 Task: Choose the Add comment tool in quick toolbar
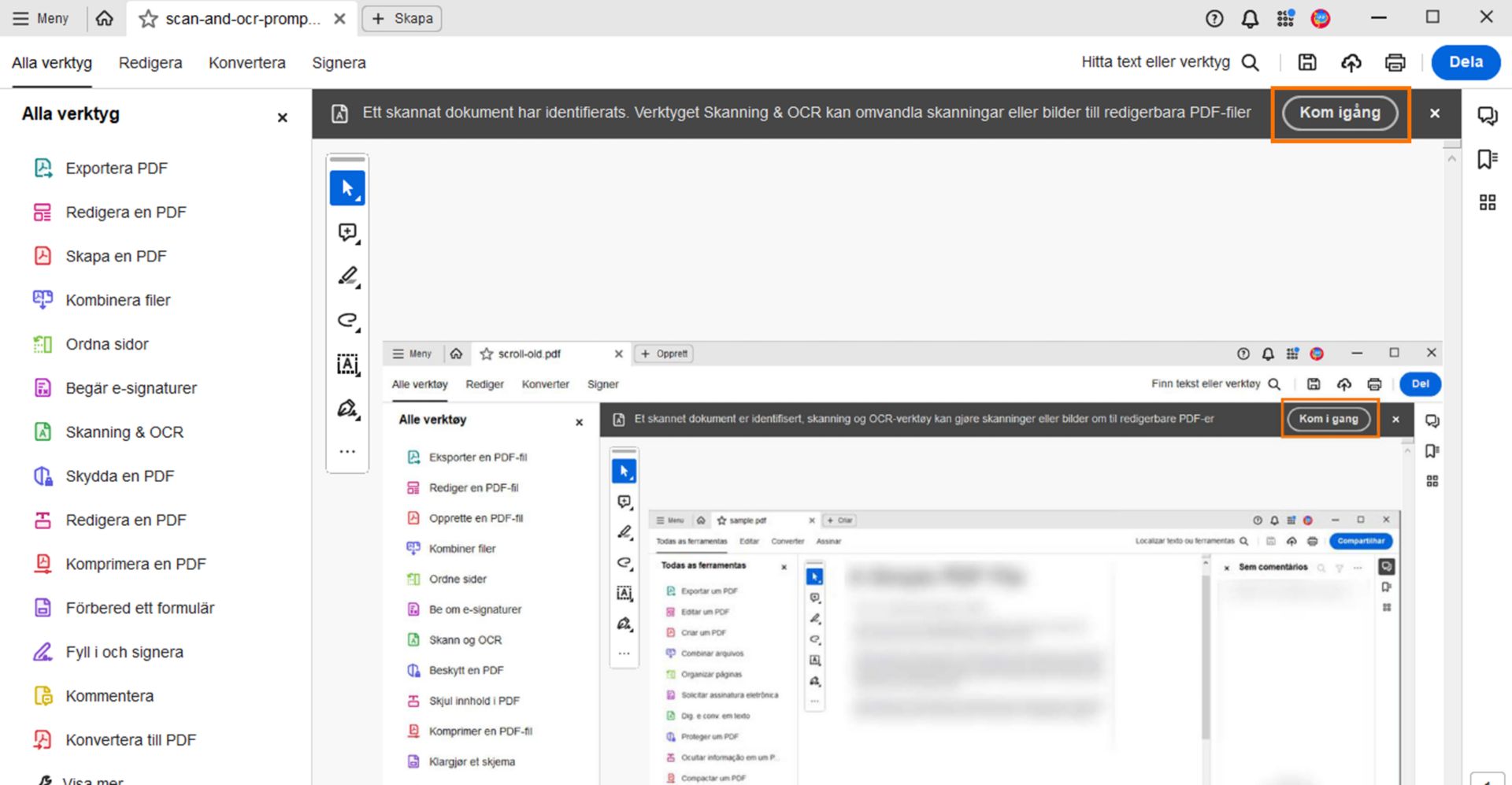tap(347, 232)
